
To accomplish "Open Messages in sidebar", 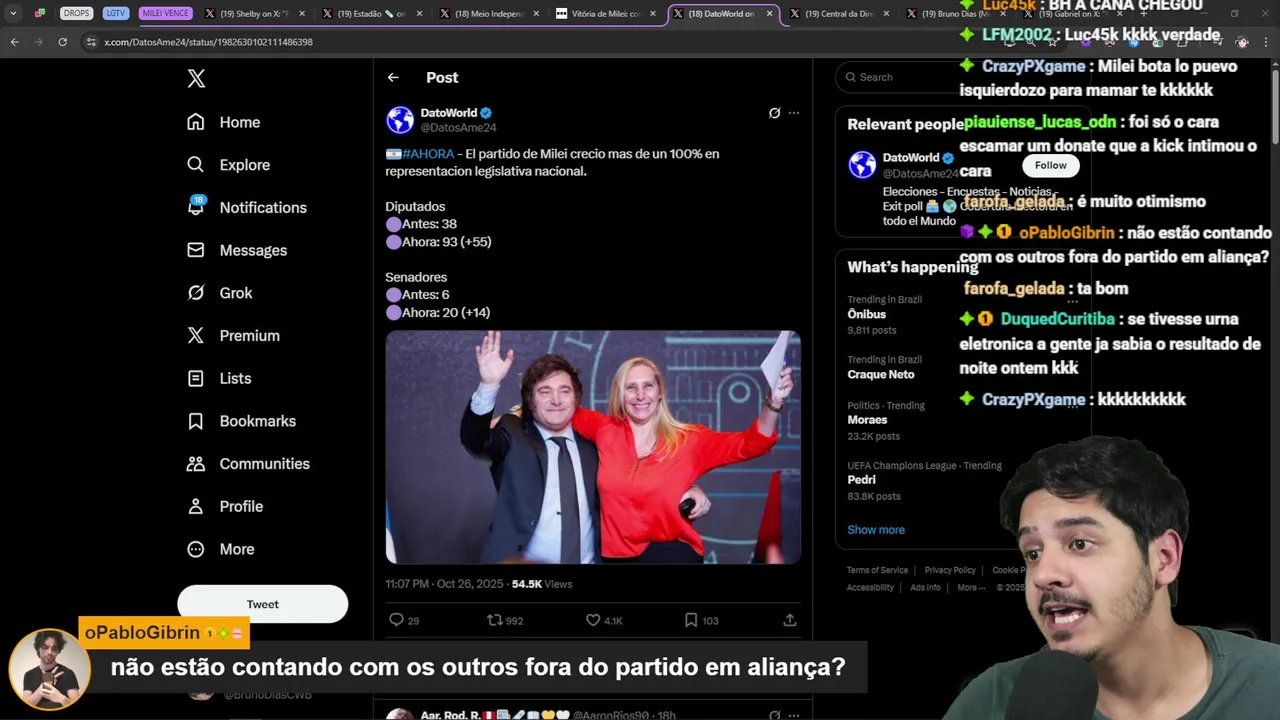I will click(x=236, y=250).
